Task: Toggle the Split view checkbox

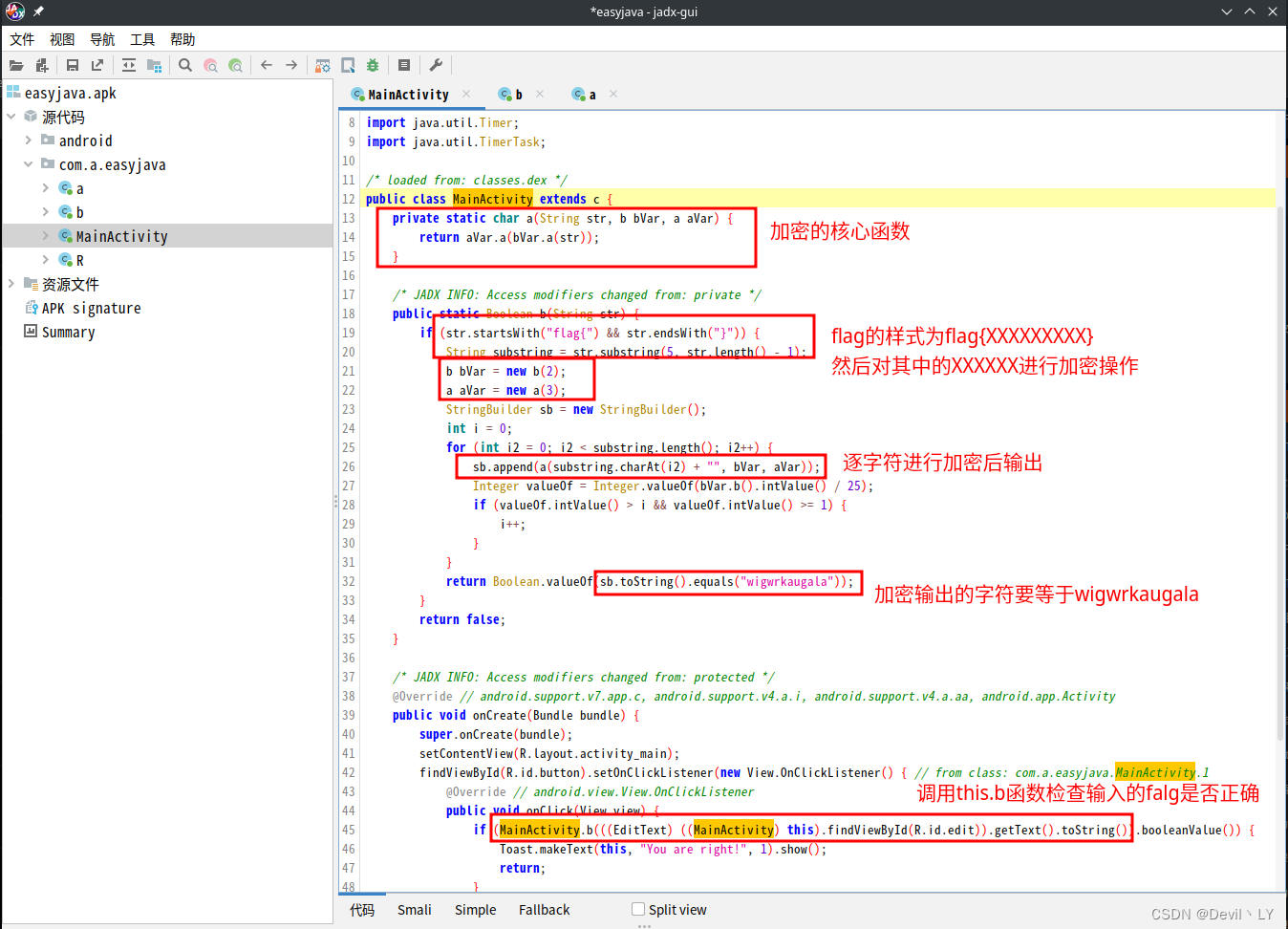Action: point(638,909)
